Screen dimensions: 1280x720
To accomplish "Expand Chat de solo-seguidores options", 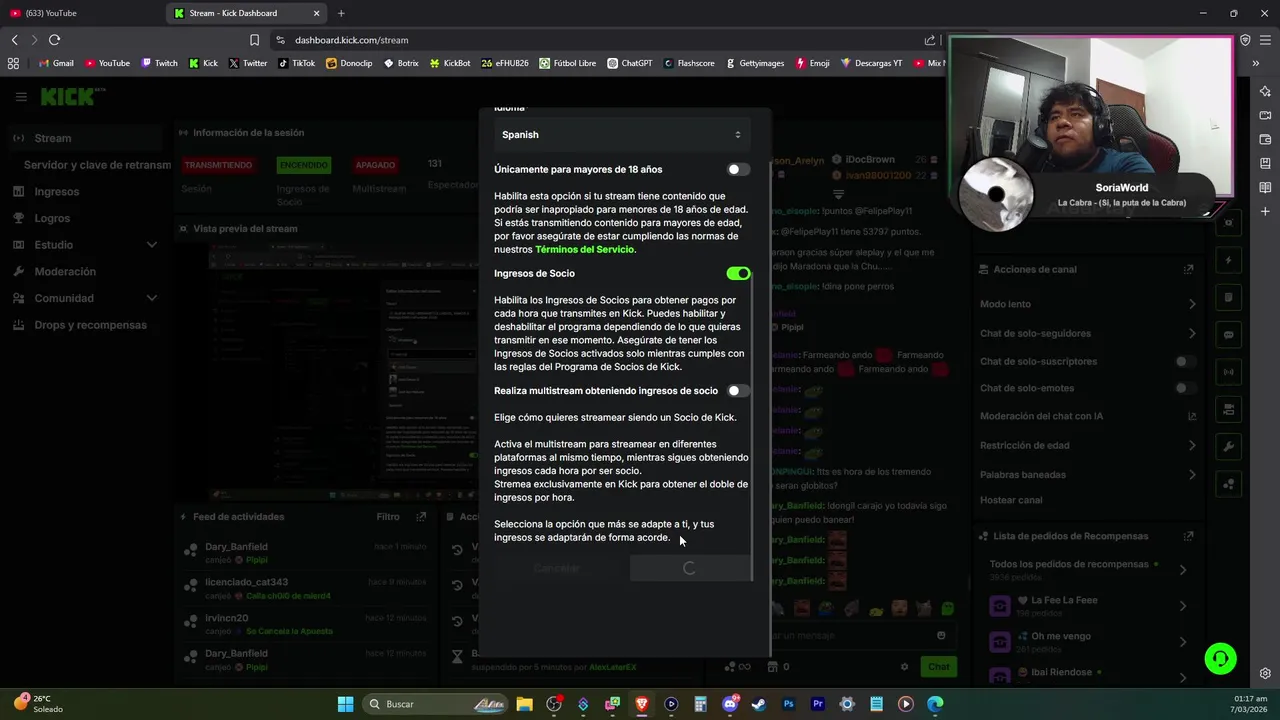I will (x=1192, y=334).
